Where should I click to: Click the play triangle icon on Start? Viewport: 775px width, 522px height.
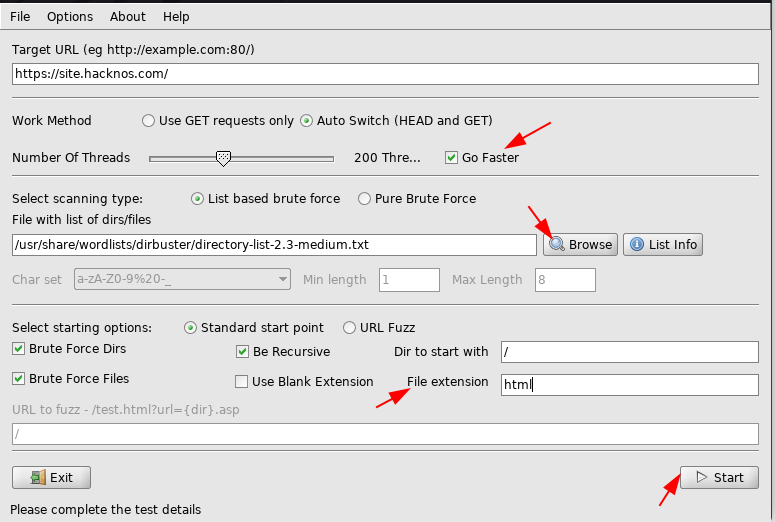pos(701,477)
